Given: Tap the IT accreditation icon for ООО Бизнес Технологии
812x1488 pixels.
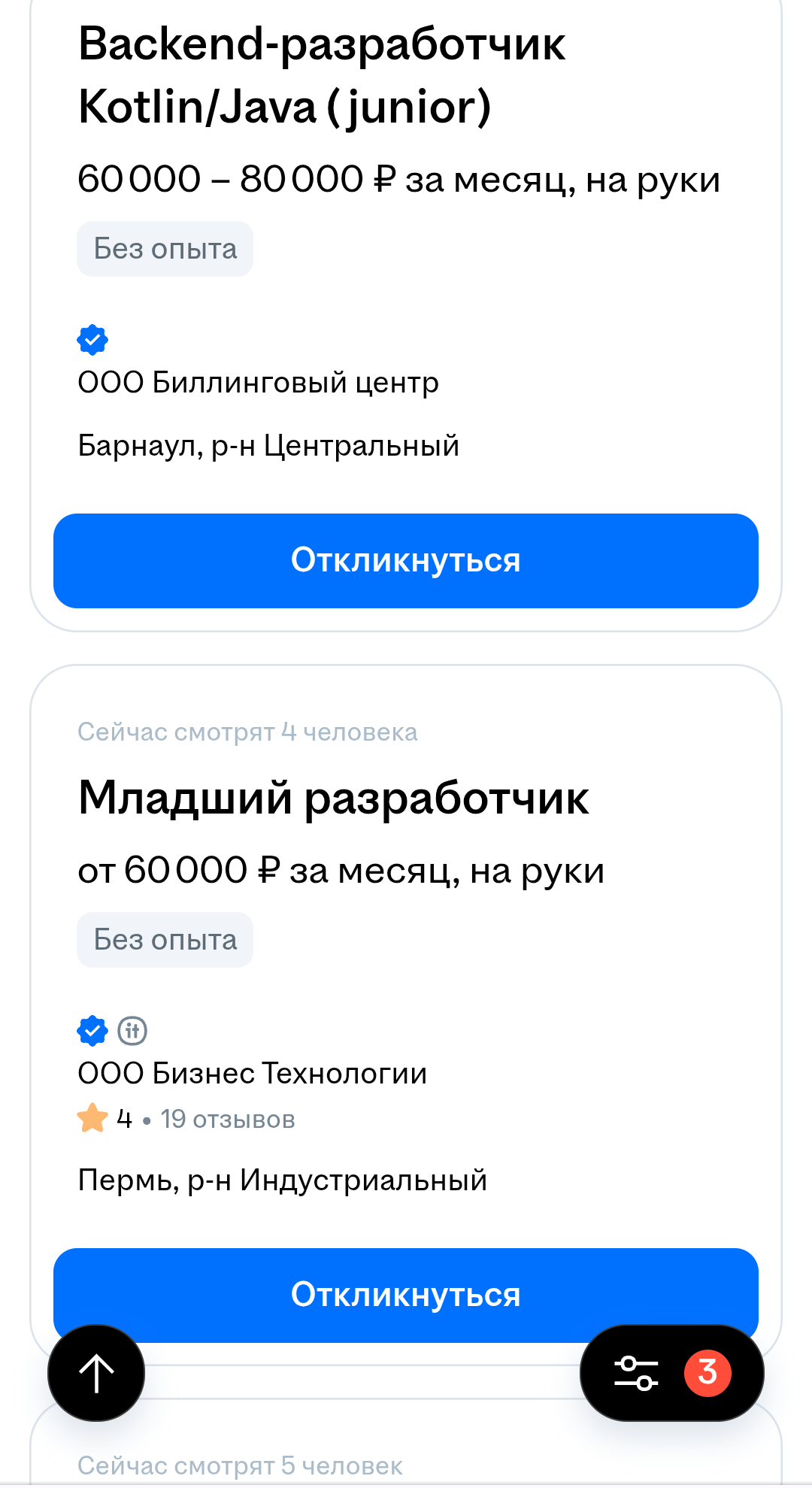Looking at the screenshot, I should tap(132, 1031).
